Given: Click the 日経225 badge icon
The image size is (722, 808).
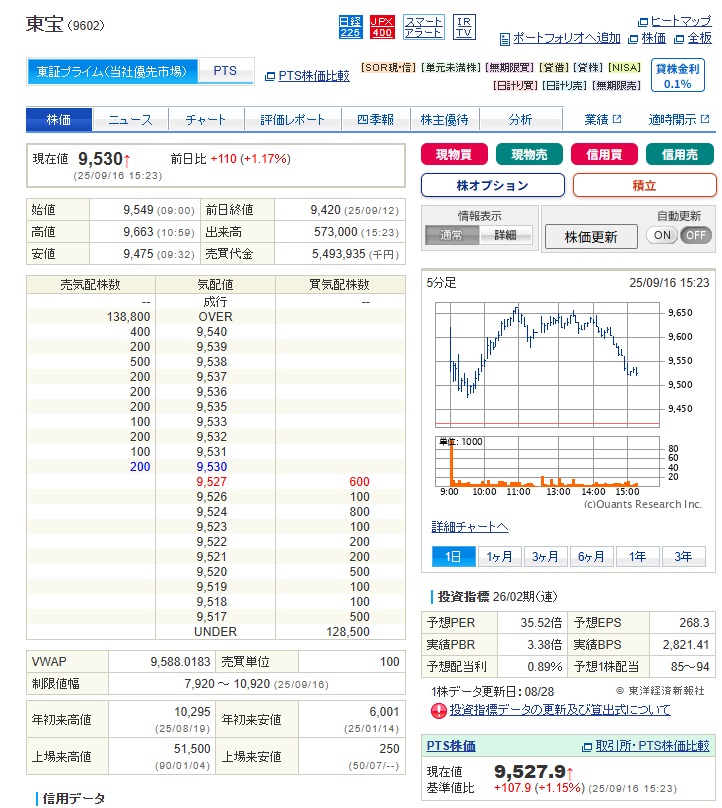Looking at the screenshot, I should (350, 27).
